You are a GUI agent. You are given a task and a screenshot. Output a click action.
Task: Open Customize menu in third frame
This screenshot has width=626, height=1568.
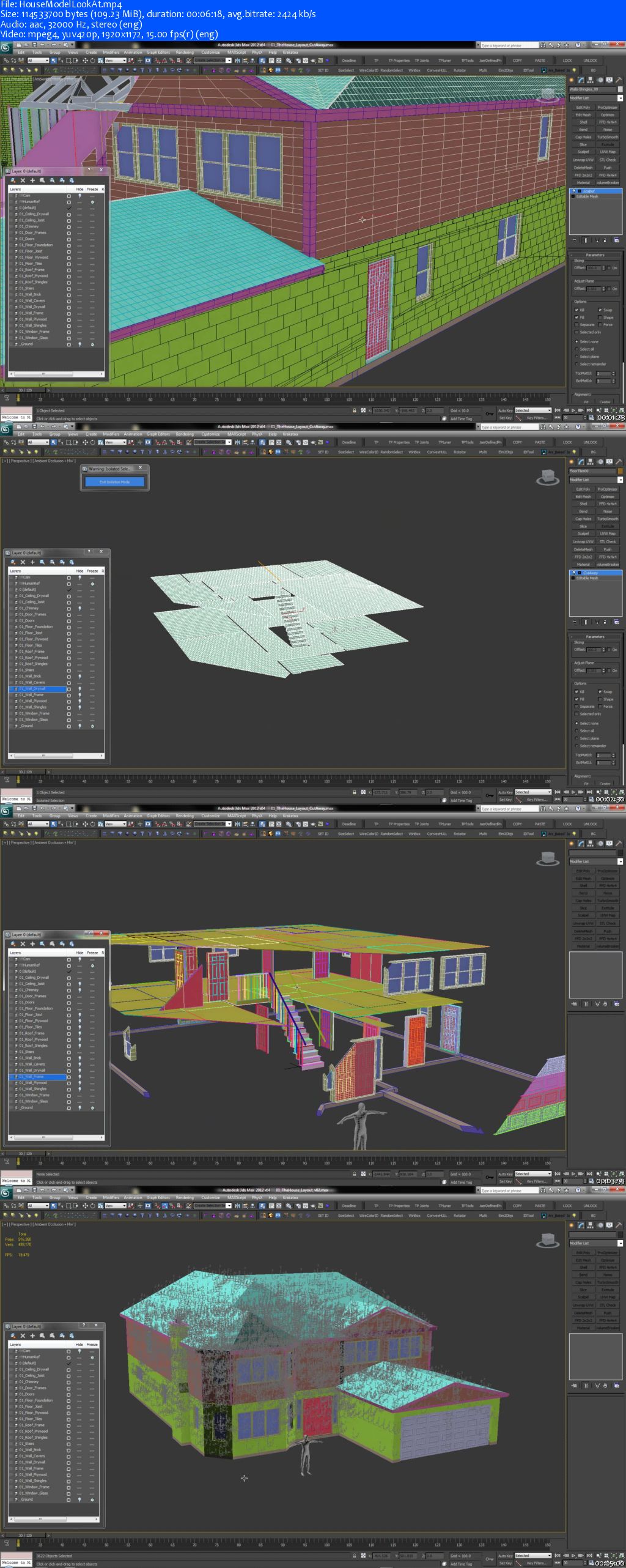pos(210,816)
